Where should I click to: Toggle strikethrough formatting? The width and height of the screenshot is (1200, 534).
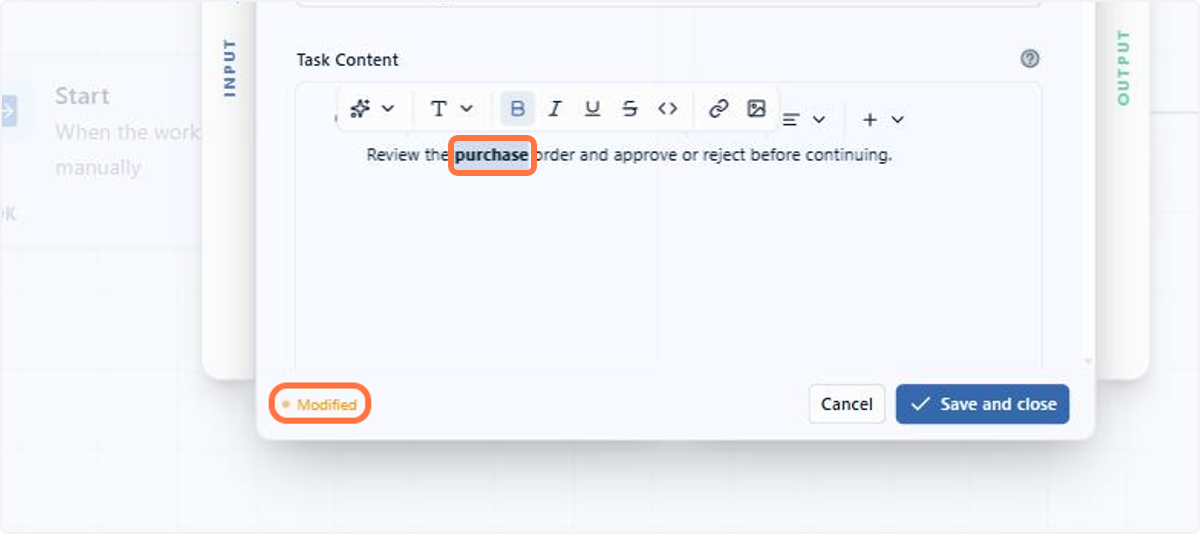click(629, 108)
